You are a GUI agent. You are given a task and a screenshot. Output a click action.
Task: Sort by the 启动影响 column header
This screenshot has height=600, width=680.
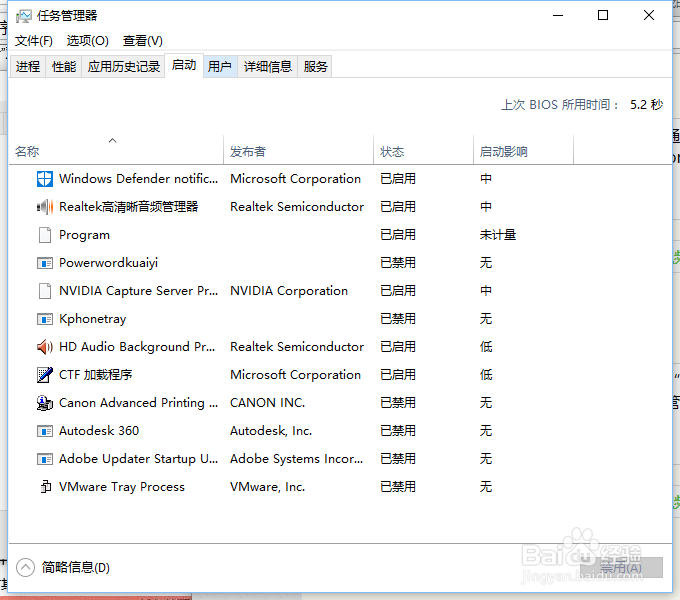523,151
